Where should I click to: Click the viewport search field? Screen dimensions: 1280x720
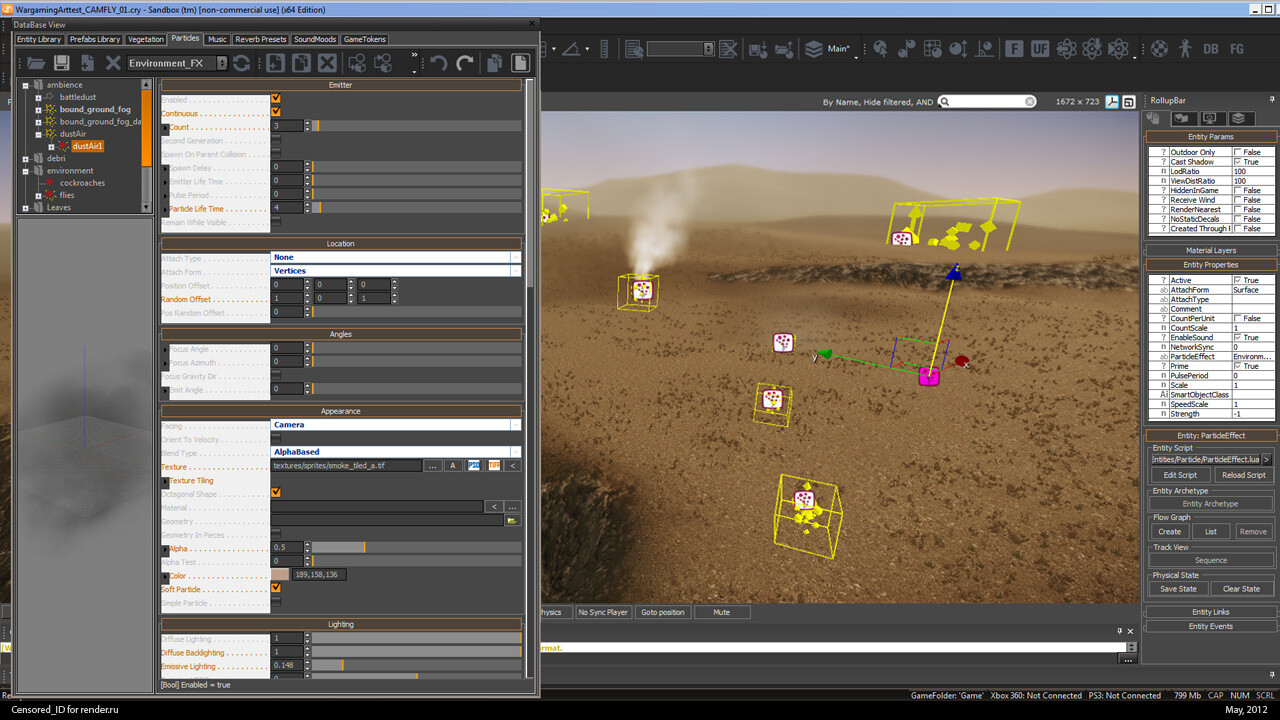[988, 101]
